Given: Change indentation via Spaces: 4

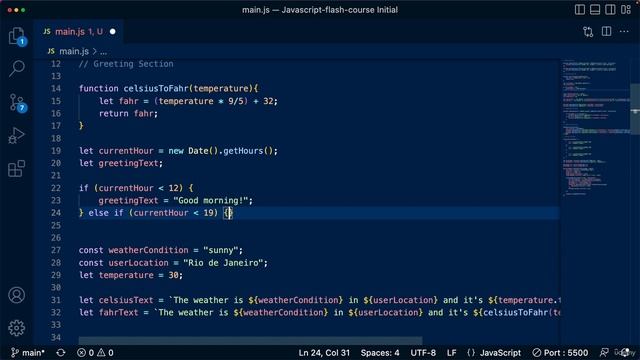Looking at the screenshot, I should pos(380,353).
